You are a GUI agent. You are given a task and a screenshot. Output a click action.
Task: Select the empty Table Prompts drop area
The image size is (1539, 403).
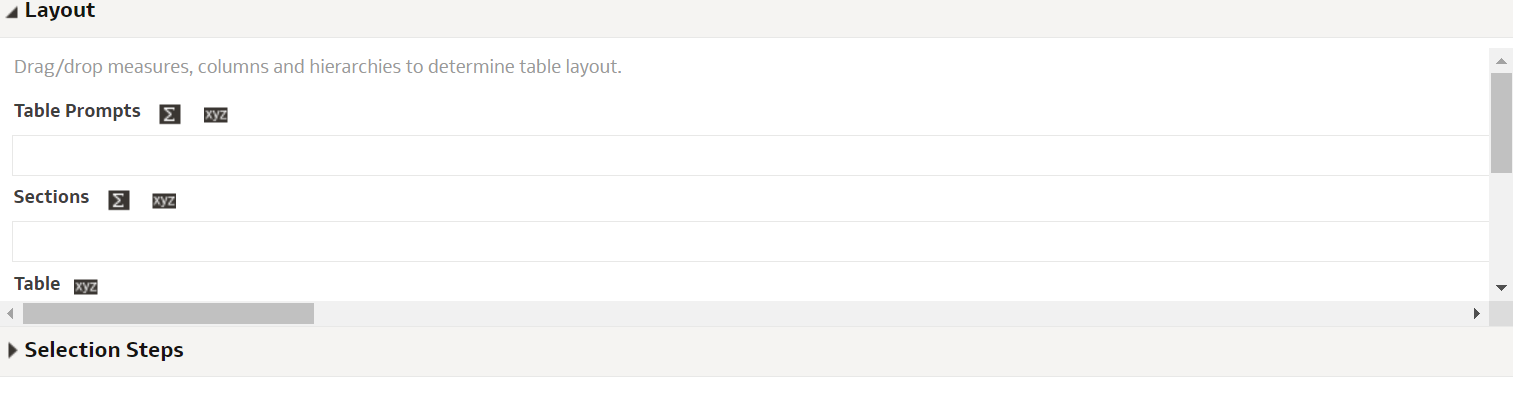(x=751, y=155)
